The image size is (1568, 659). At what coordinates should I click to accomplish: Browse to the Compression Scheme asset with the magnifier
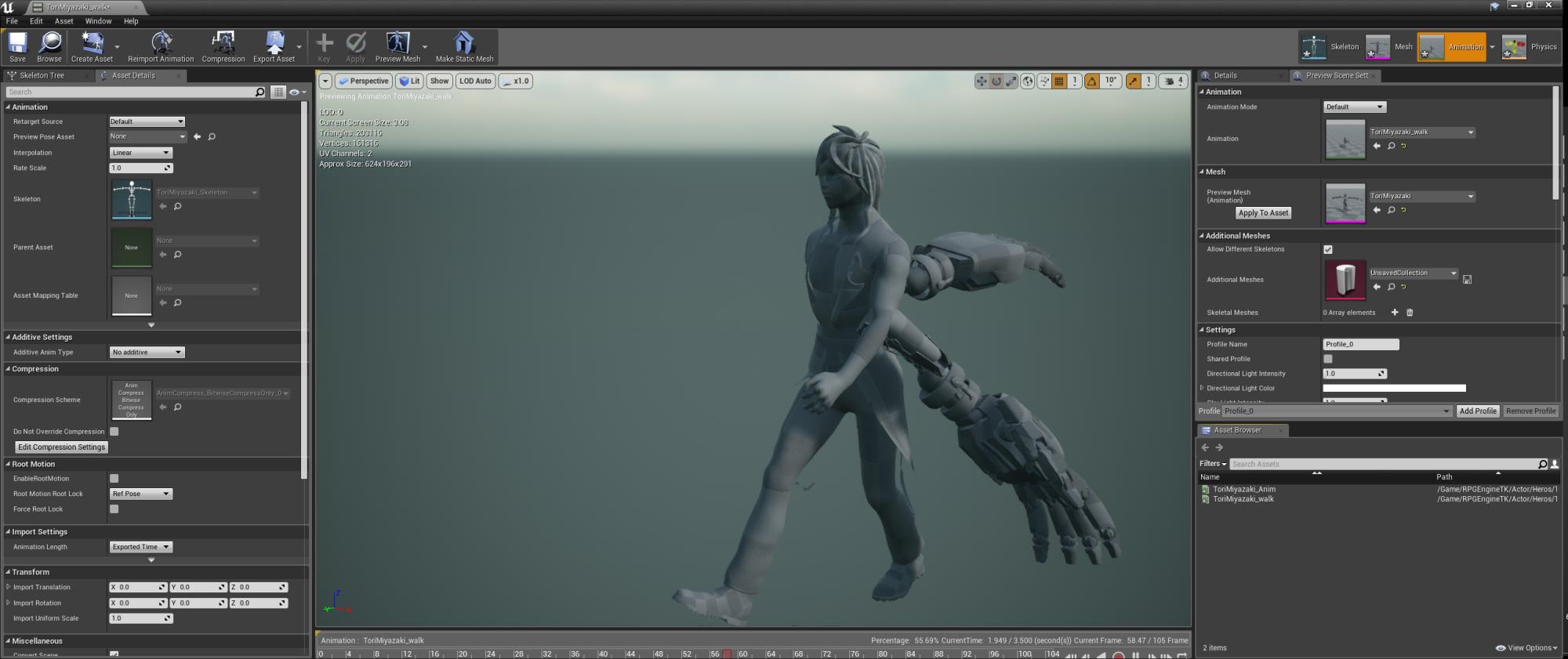pos(177,407)
